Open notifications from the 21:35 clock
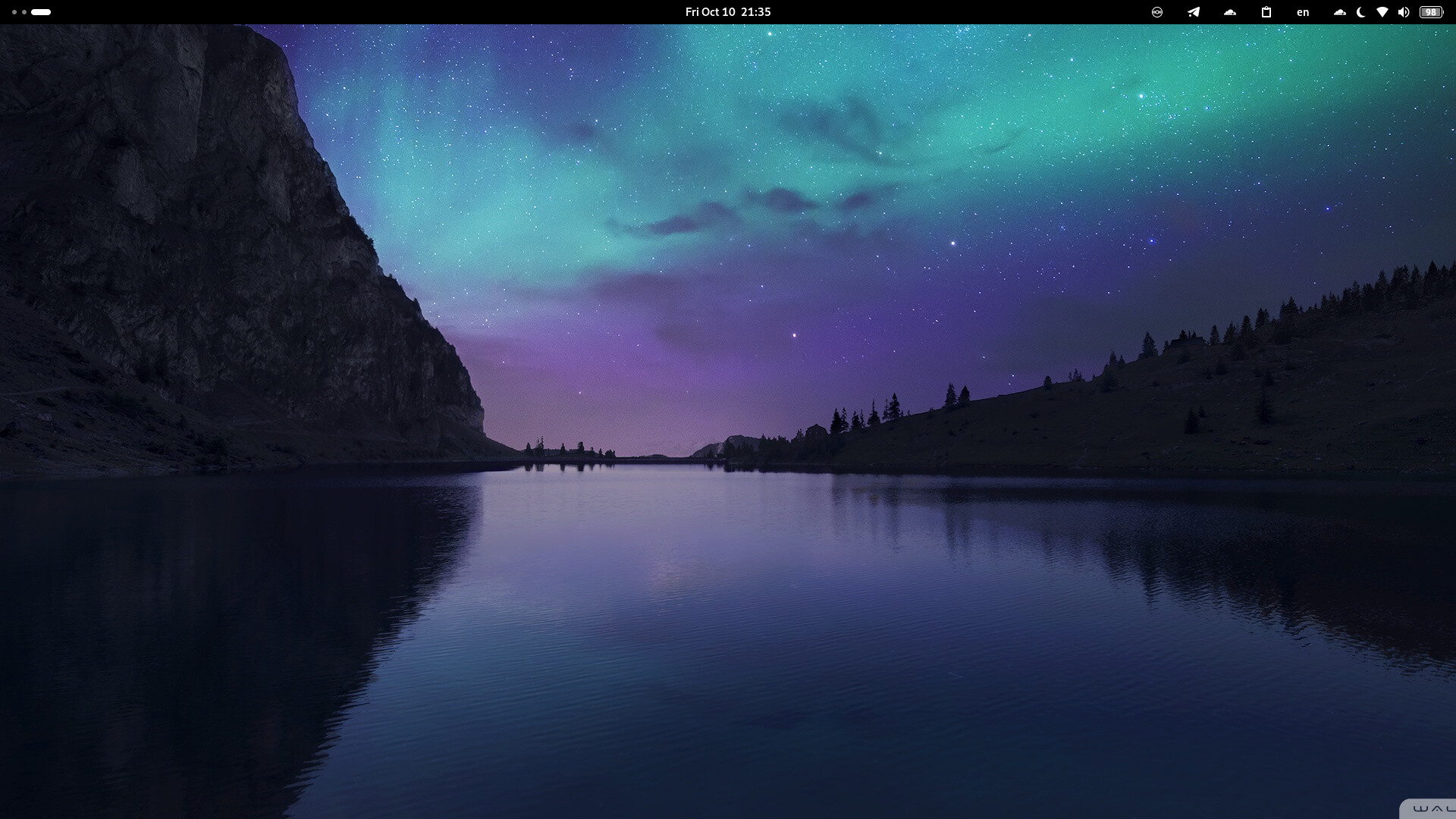Image resolution: width=1456 pixels, height=819 pixels. 756,12
